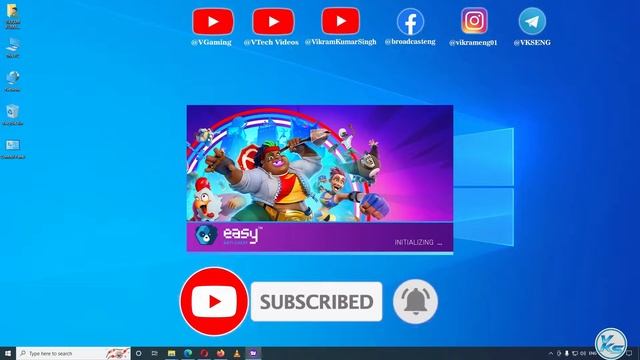The height and width of the screenshot is (360, 640).
Task: Open the Action Center notifications icon
Action: coord(629,353)
